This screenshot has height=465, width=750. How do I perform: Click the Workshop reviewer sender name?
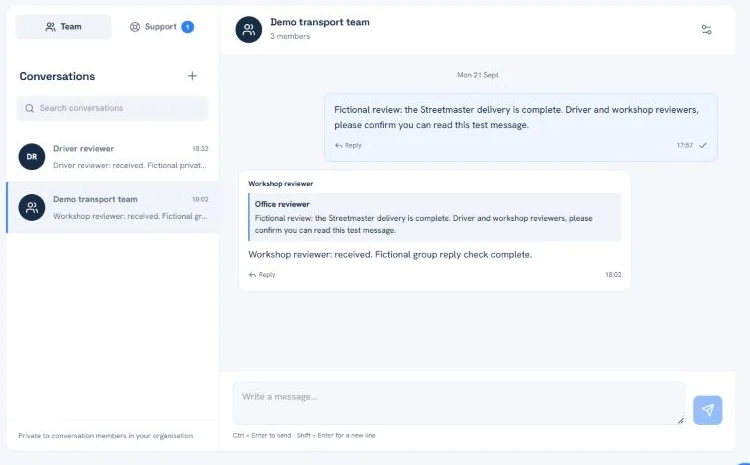coord(280,184)
